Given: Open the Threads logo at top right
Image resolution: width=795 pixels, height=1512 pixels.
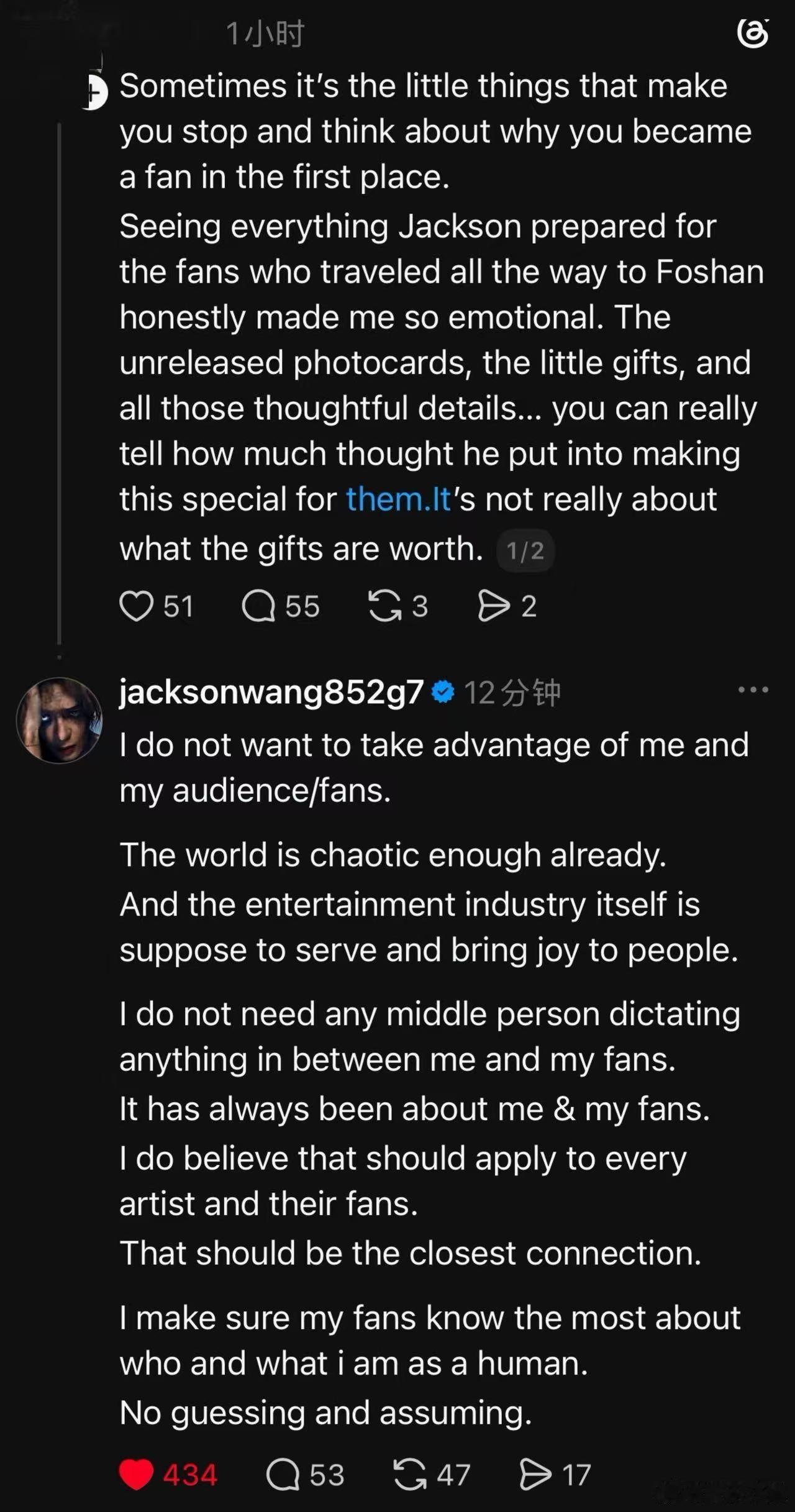Looking at the screenshot, I should click(753, 34).
